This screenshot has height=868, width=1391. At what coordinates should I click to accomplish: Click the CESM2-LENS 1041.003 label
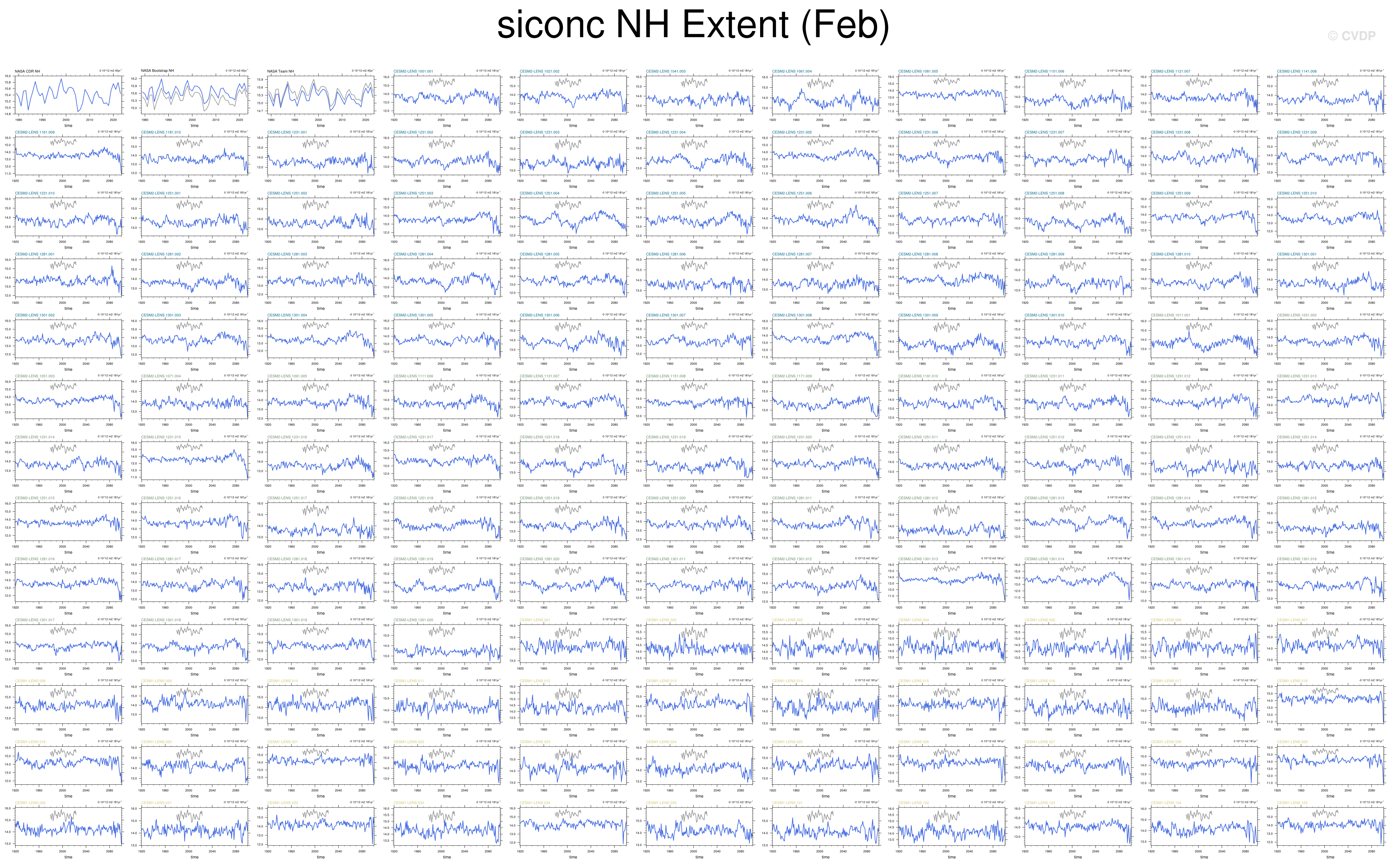(665, 71)
